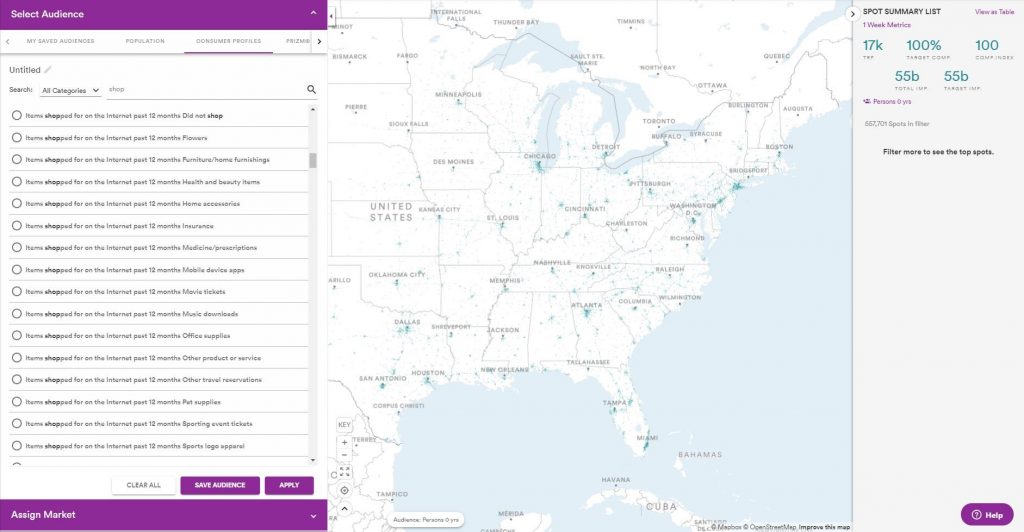This screenshot has width=1024, height=532.
Task: Switch to the Population tab
Action: [x=145, y=42]
